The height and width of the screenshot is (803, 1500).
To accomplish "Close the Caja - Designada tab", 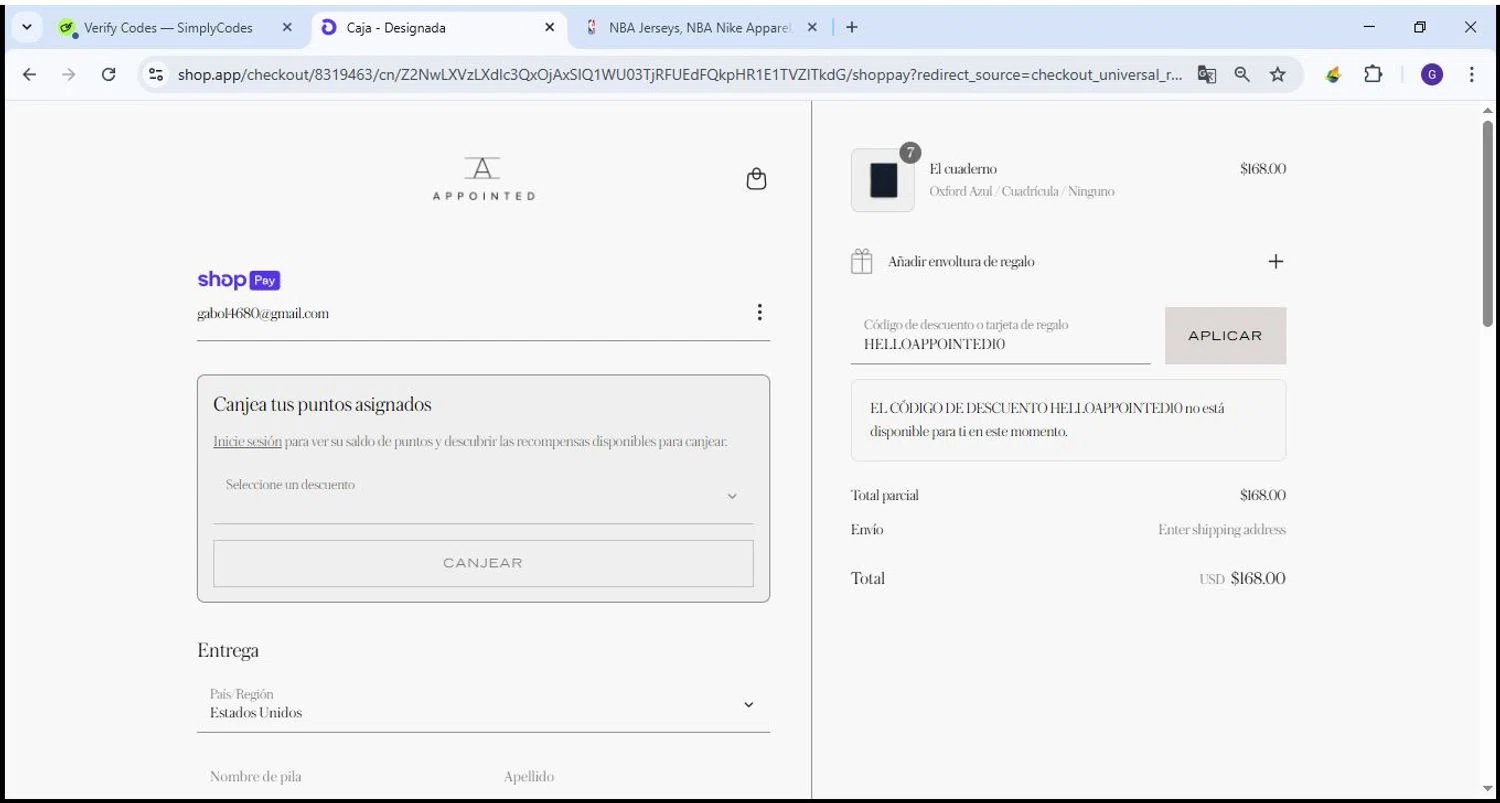I will (549, 28).
